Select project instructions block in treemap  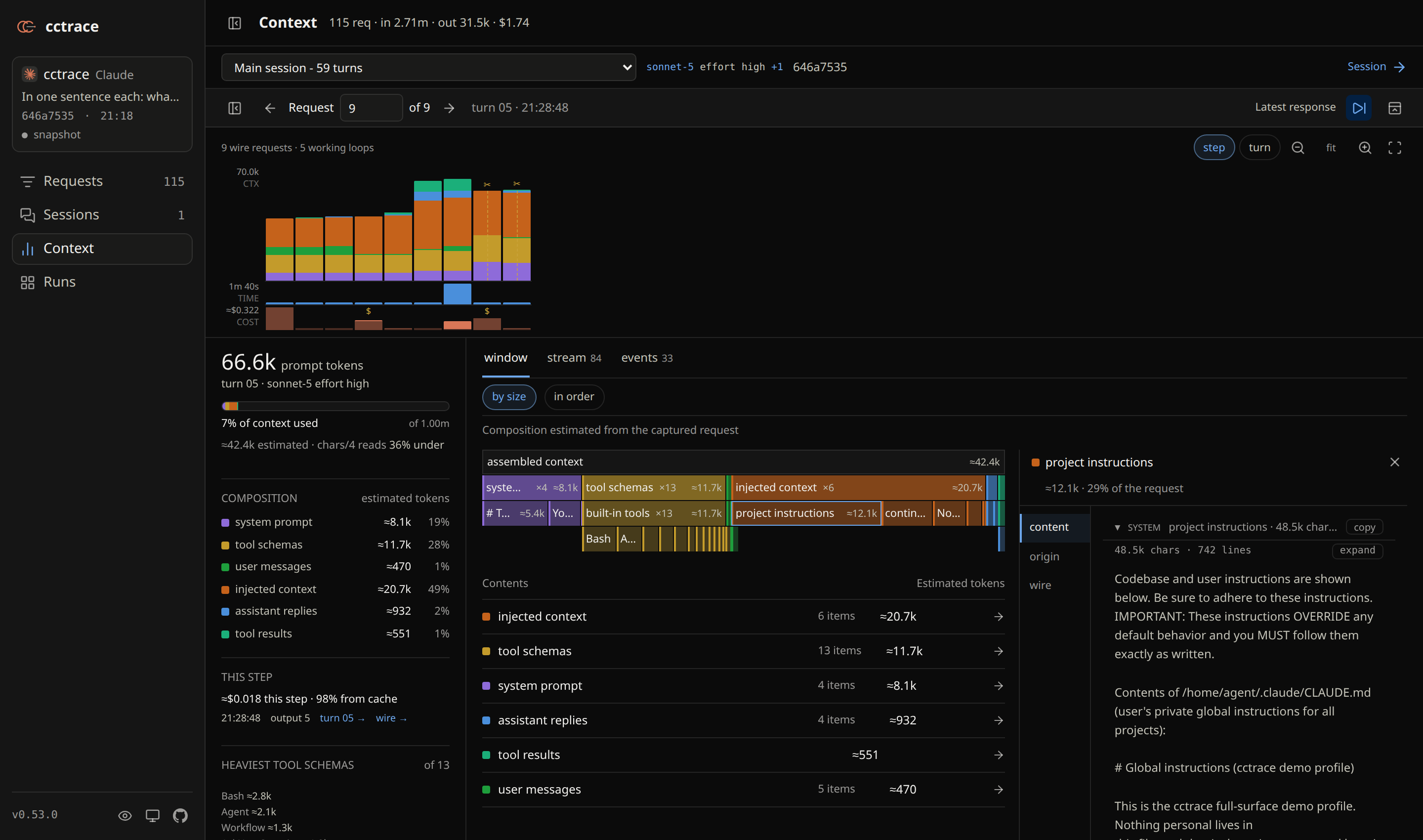coord(806,513)
